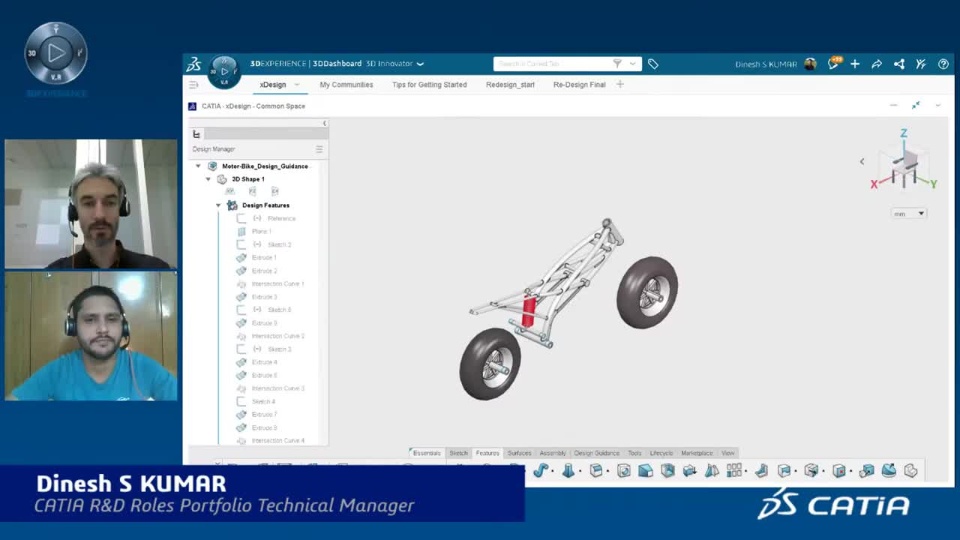The width and height of the screenshot is (960, 540).
Task: Click the plus Add icon in top bar
Action: coord(855,64)
